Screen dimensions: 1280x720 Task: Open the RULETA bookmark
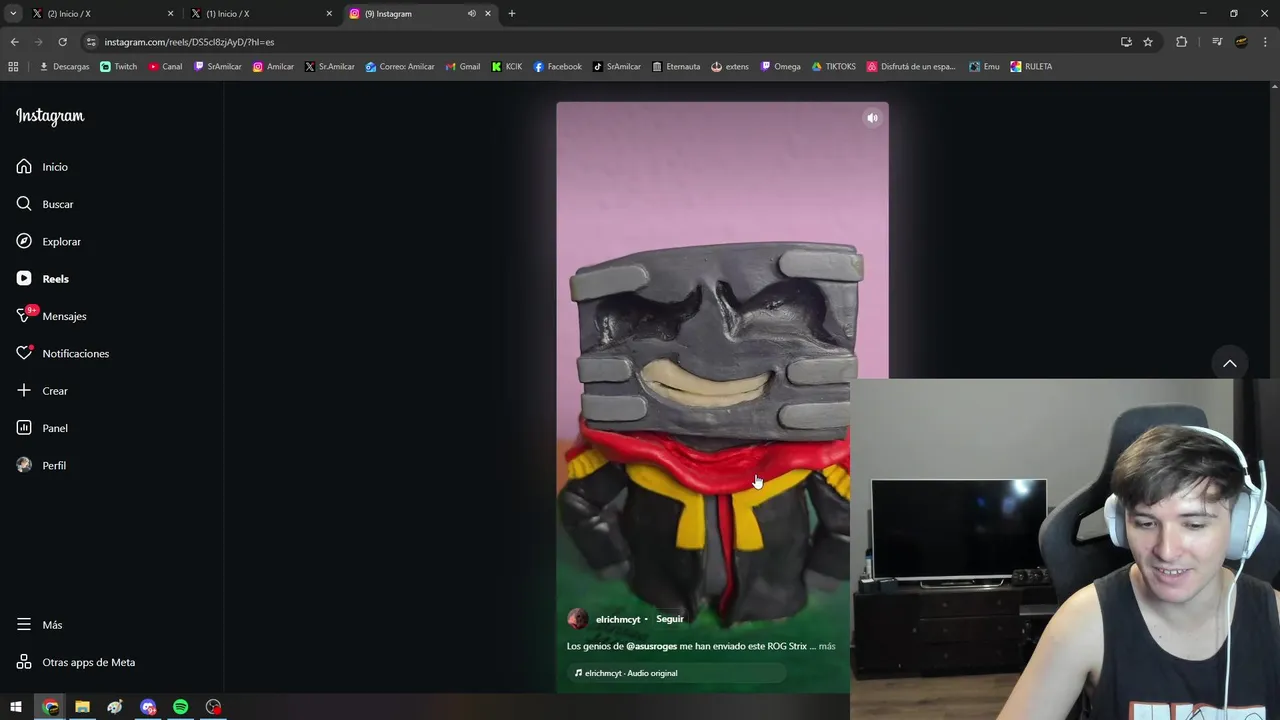[x=1031, y=67]
